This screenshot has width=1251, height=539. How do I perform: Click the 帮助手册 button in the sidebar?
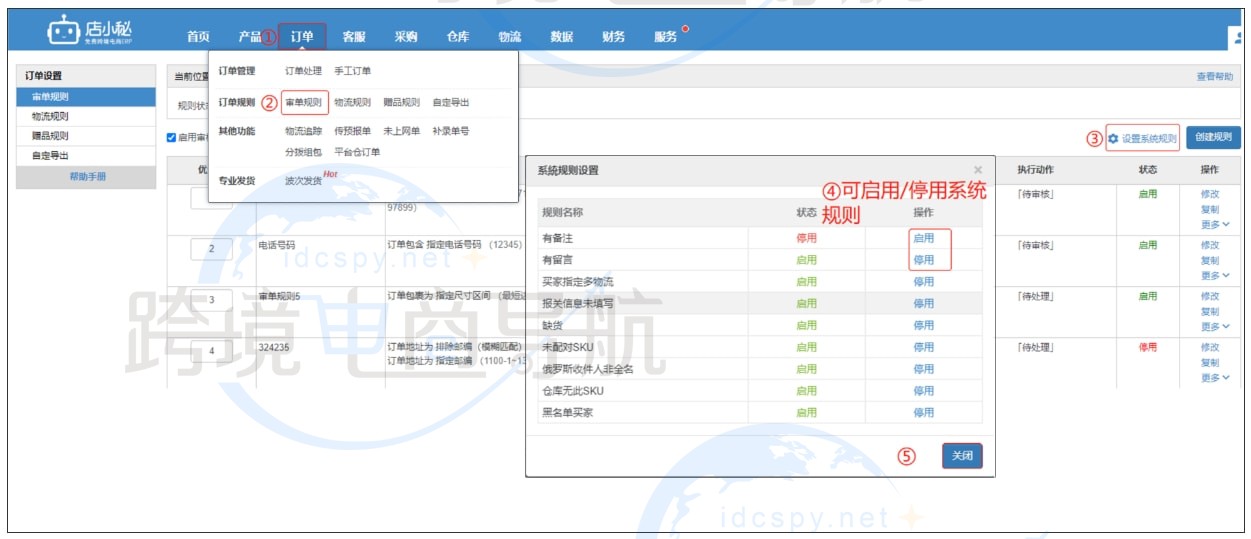[x=88, y=177]
